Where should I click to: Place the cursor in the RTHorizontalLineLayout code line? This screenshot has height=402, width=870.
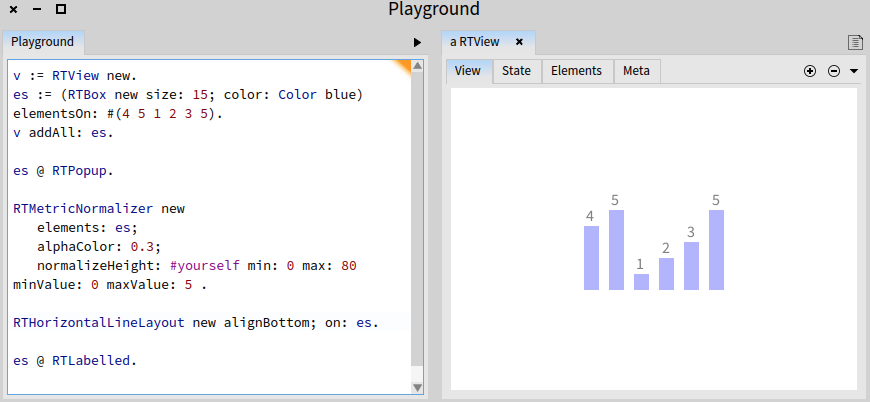200,323
